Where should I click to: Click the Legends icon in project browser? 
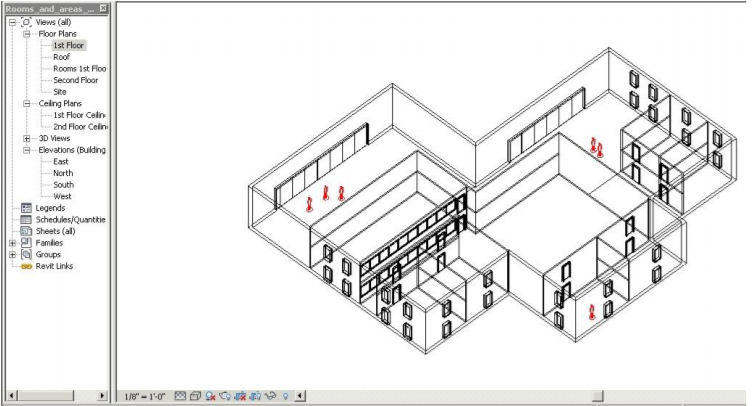tap(26, 208)
